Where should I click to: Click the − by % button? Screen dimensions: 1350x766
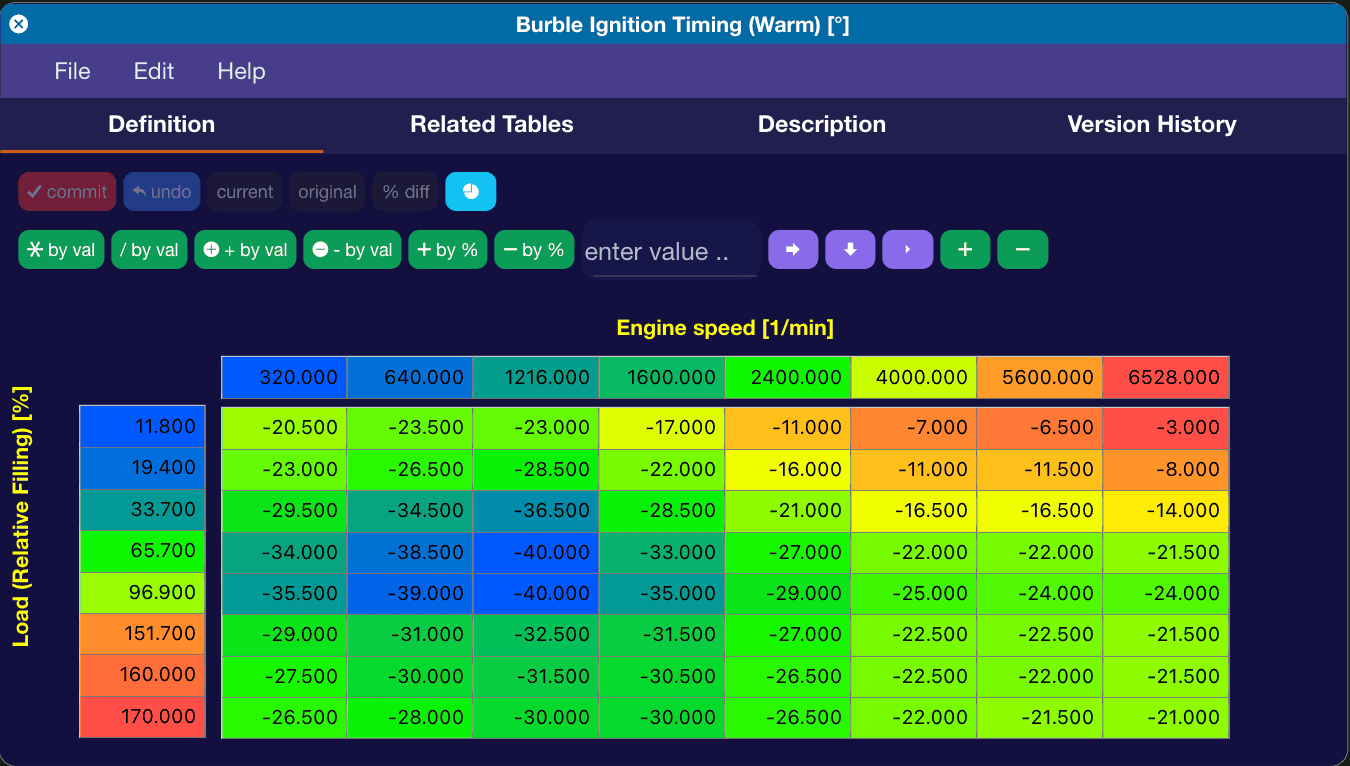534,250
